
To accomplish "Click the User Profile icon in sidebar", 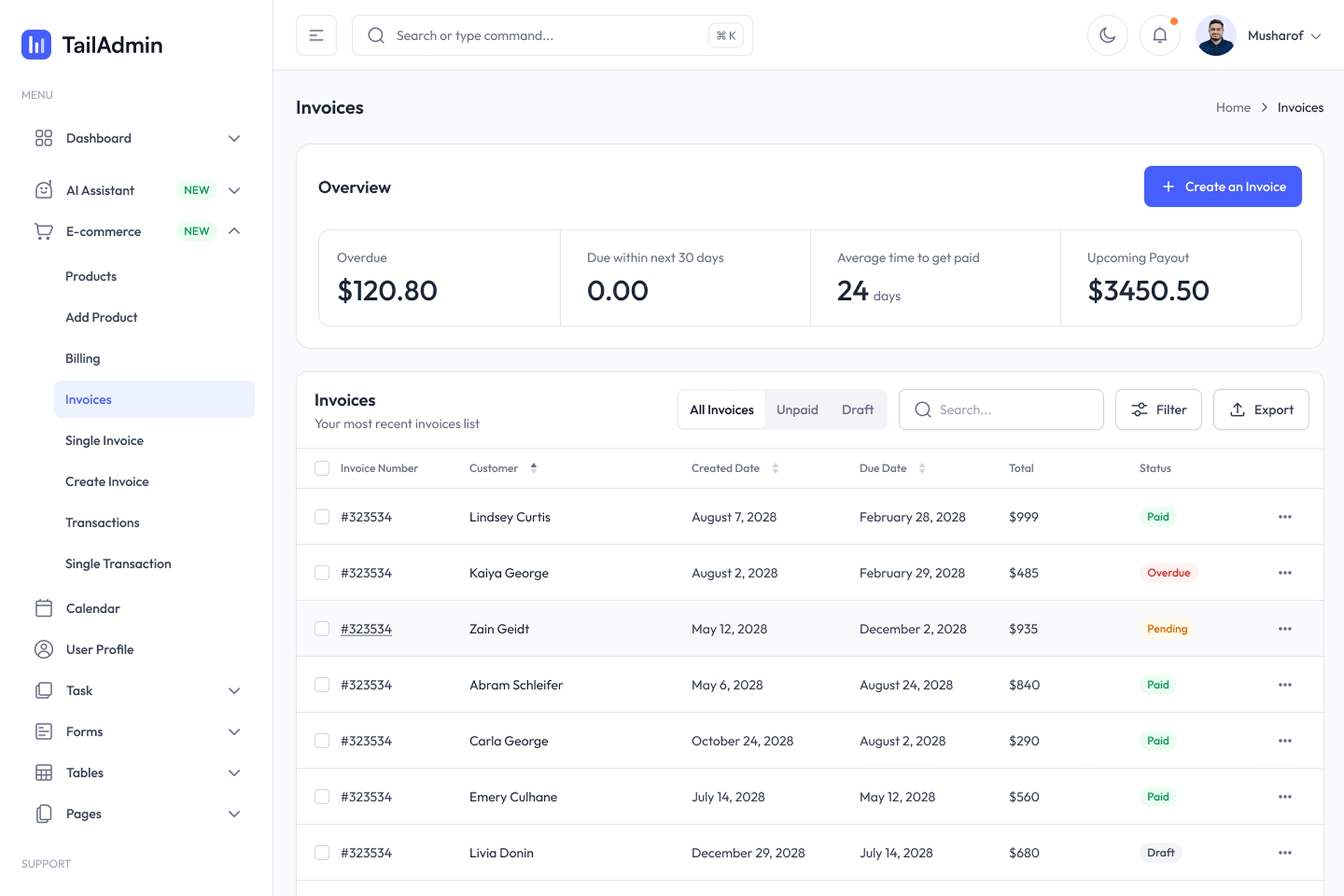I will click(x=43, y=649).
